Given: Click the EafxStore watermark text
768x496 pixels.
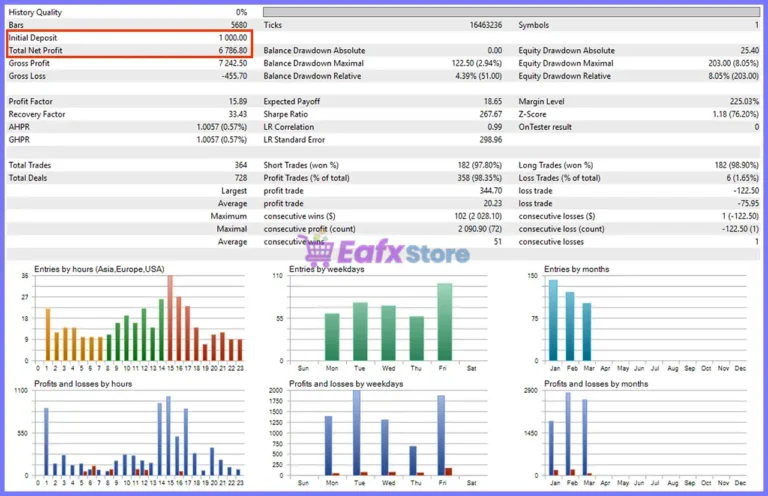Looking at the screenshot, I should [403, 253].
